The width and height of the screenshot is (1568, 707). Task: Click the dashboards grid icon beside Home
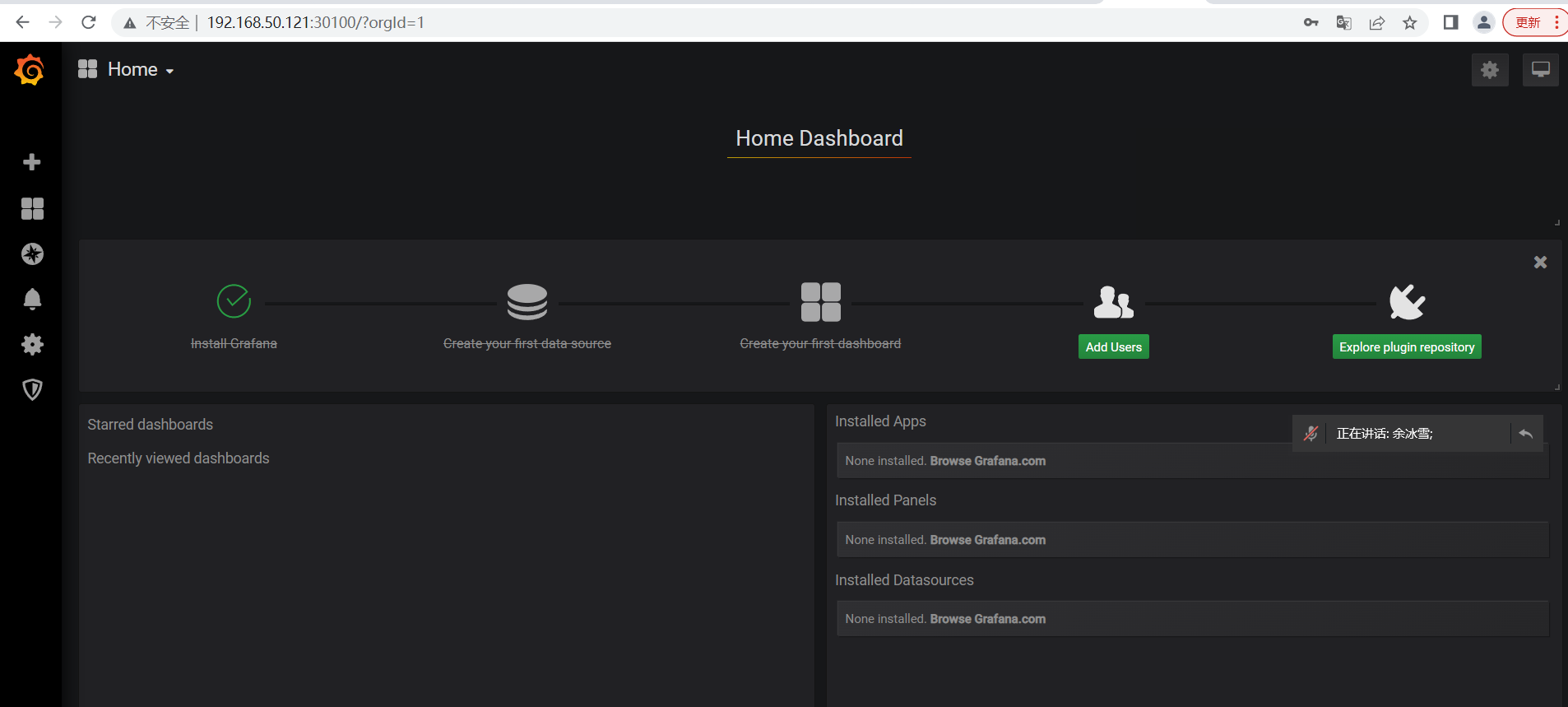pos(87,69)
